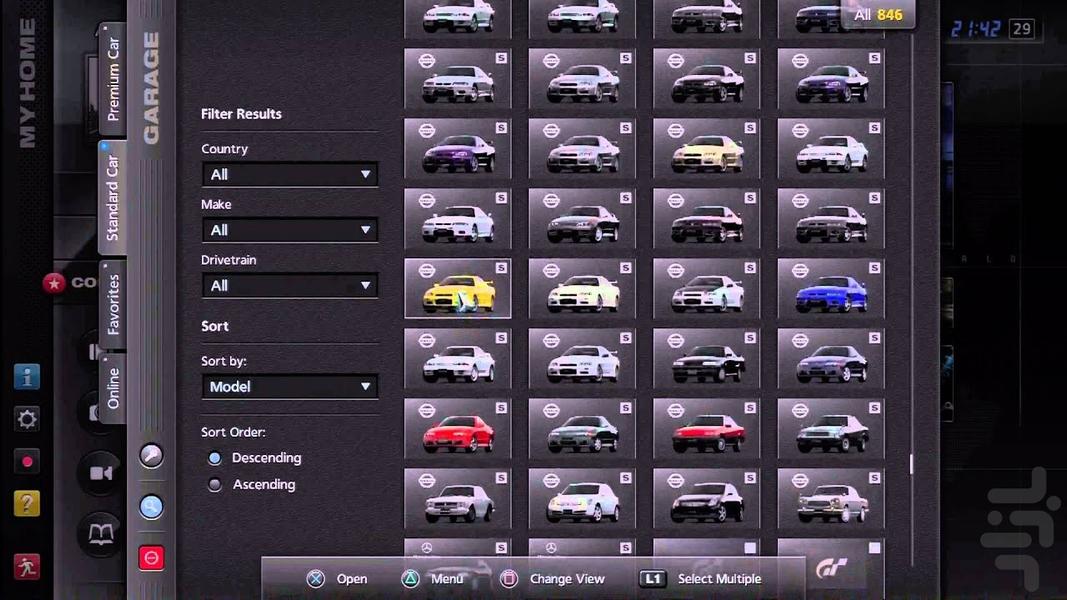Click the red running-man exit icon
Image resolution: width=1067 pixels, height=600 pixels.
pyautogui.click(x=27, y=566)
